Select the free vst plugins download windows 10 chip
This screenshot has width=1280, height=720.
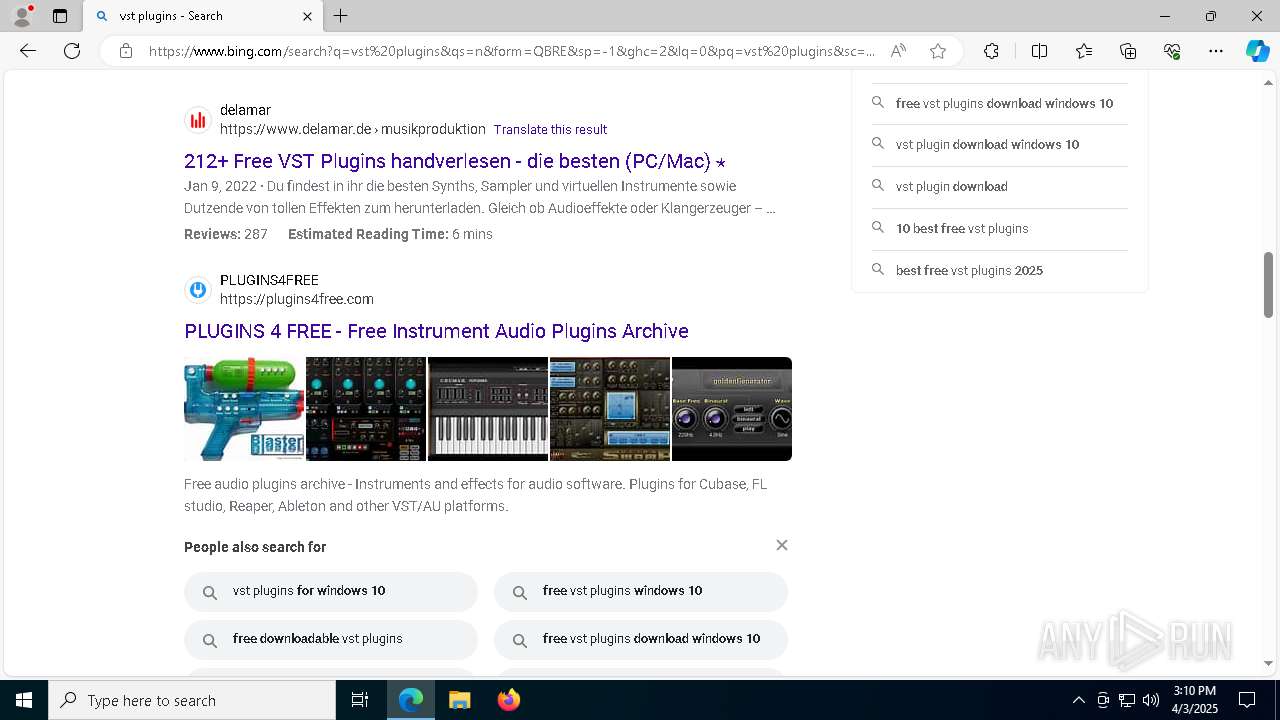pos(641,640)
